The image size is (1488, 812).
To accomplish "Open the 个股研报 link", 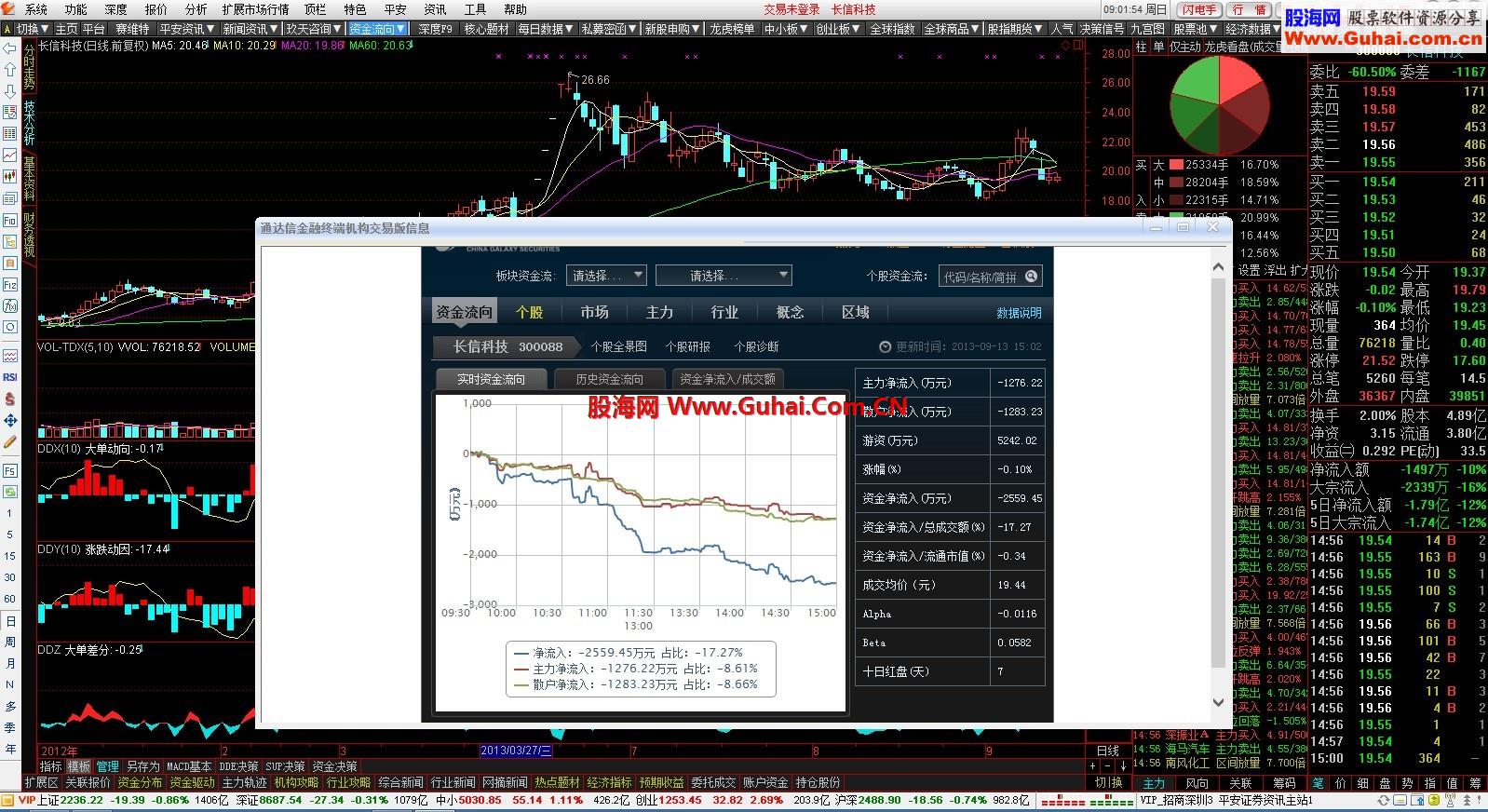I will coord(687,346).
